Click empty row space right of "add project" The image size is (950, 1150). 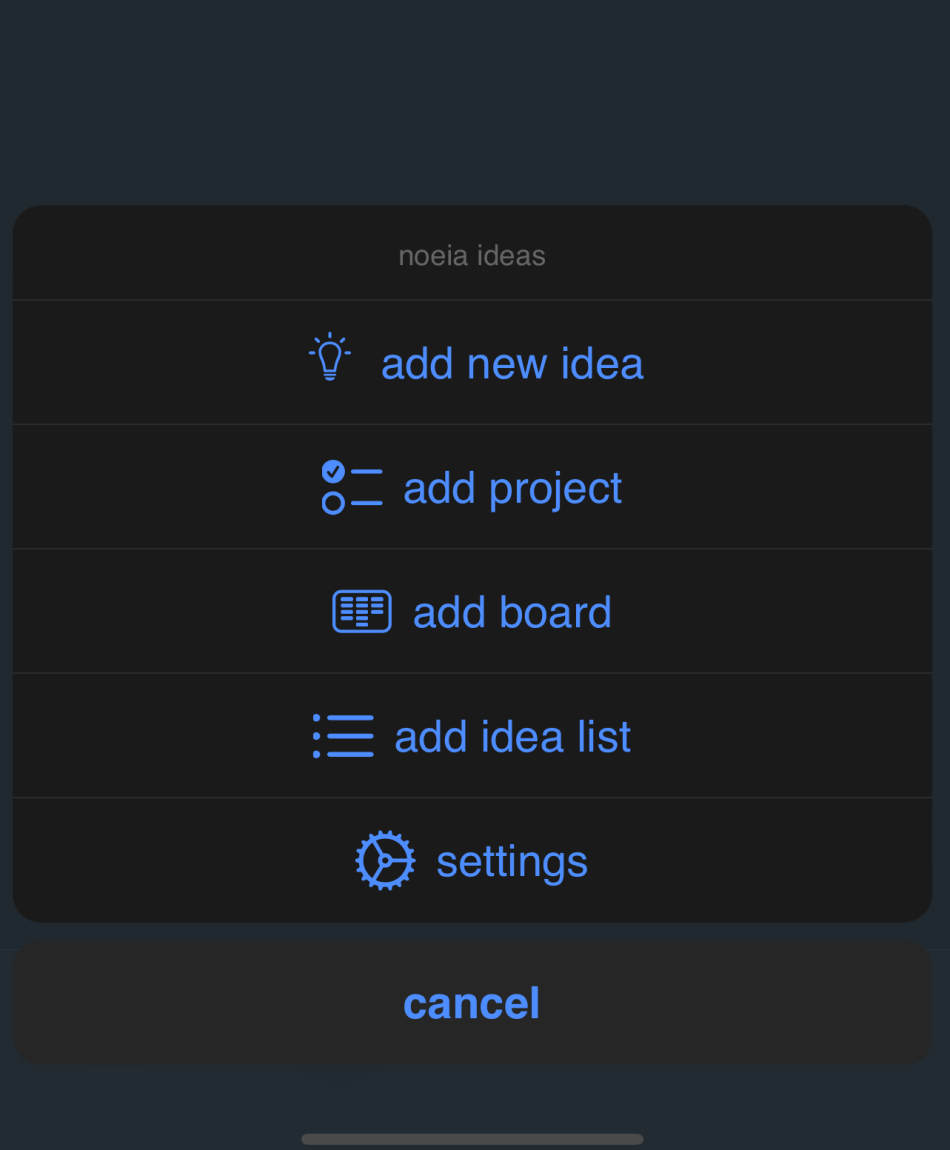780,488
